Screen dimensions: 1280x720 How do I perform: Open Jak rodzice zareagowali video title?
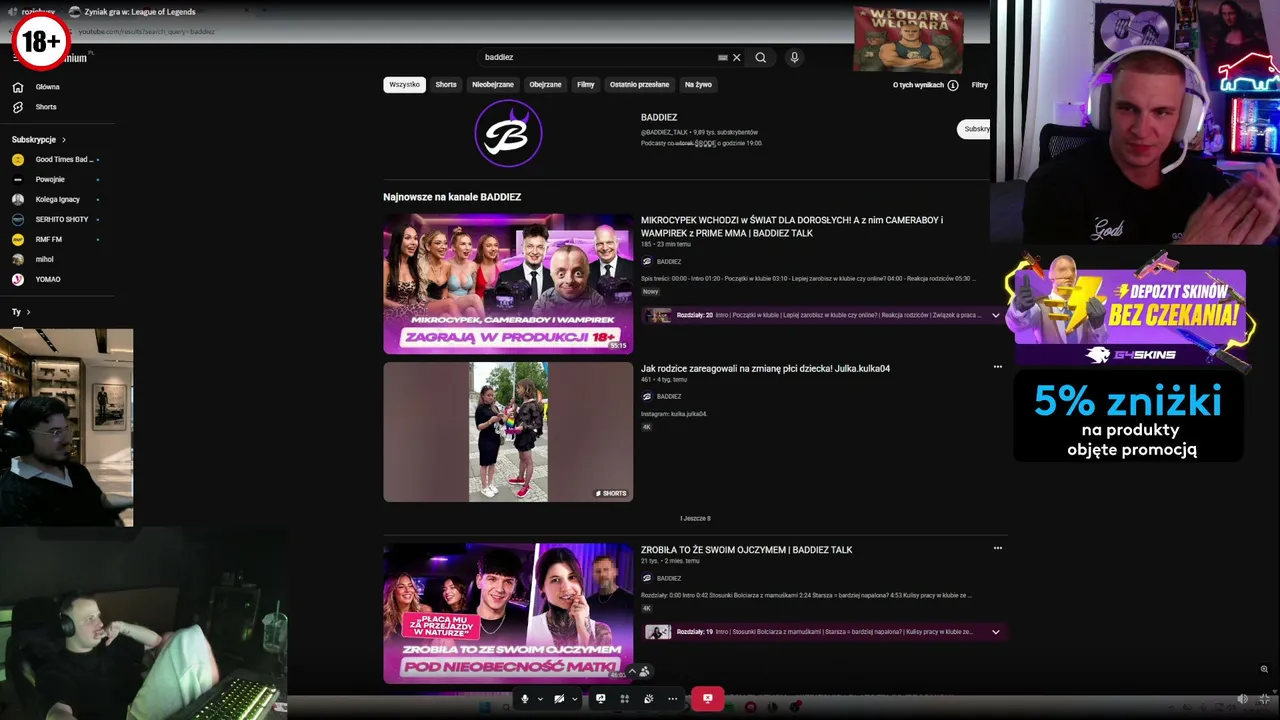click(765, 368)
